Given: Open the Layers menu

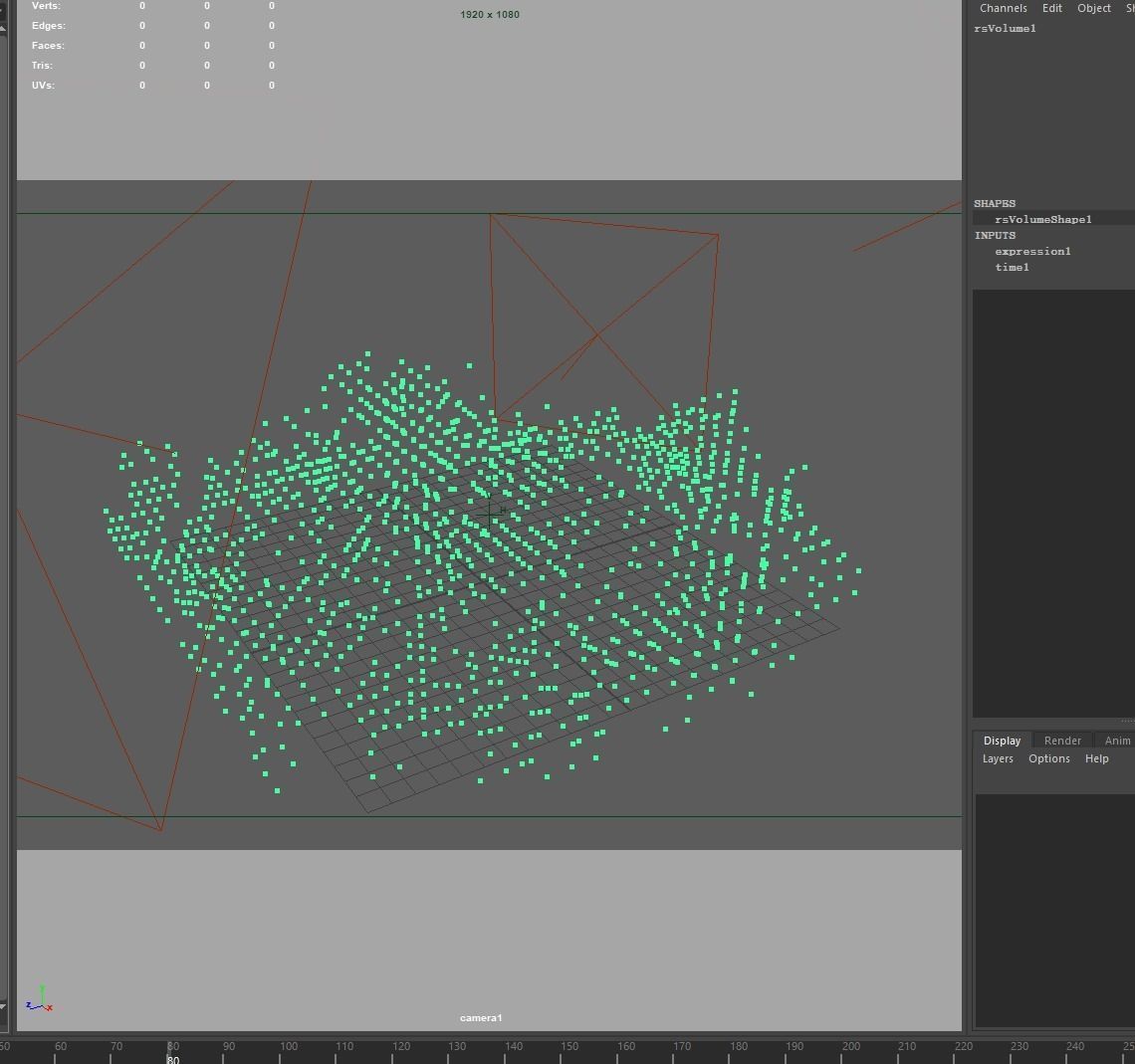Looking at the screenshot, I should point(998,758).
